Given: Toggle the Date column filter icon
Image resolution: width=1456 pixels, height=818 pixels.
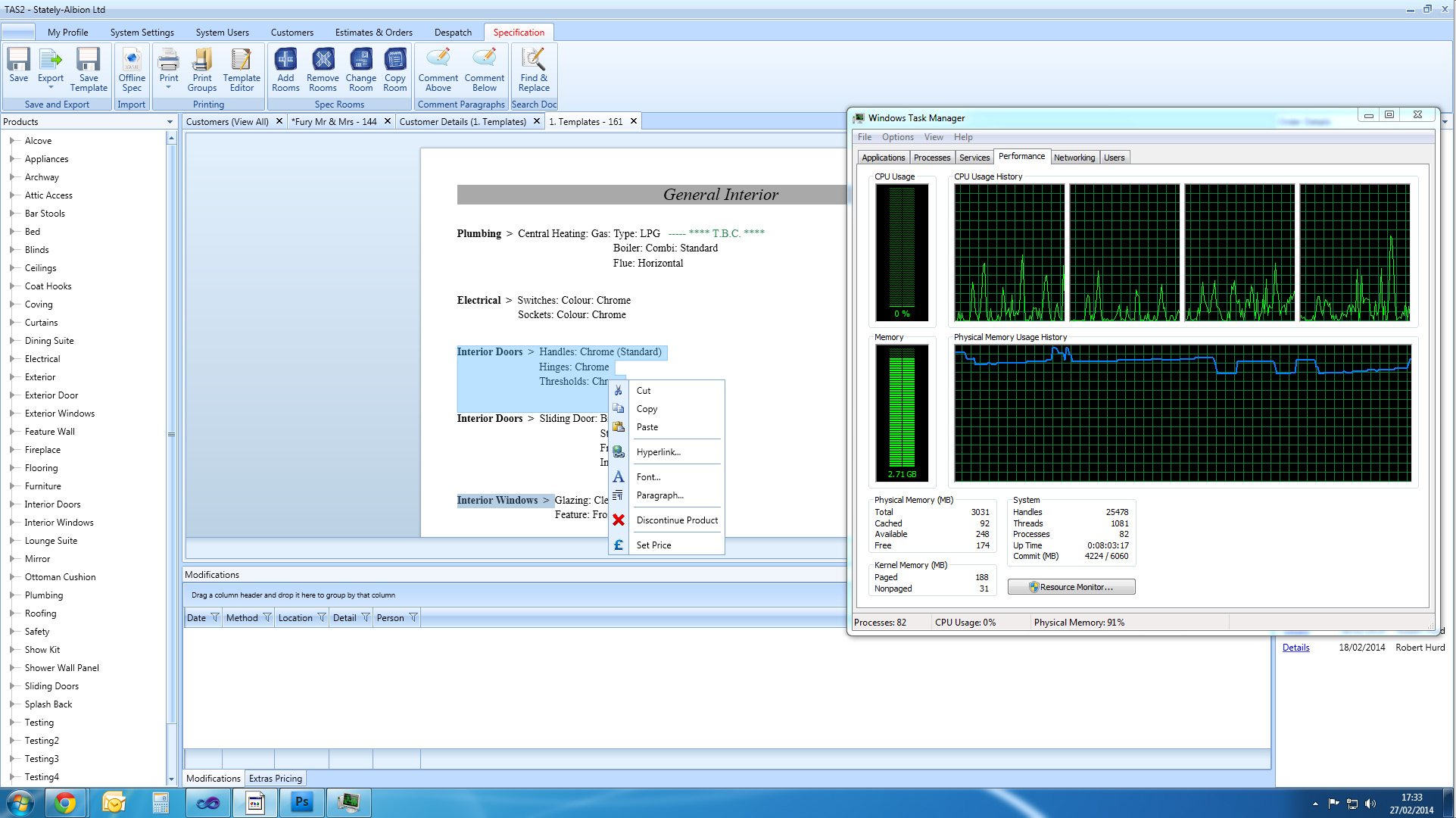Looking at the screenshot, I should (x=215, y=617).
